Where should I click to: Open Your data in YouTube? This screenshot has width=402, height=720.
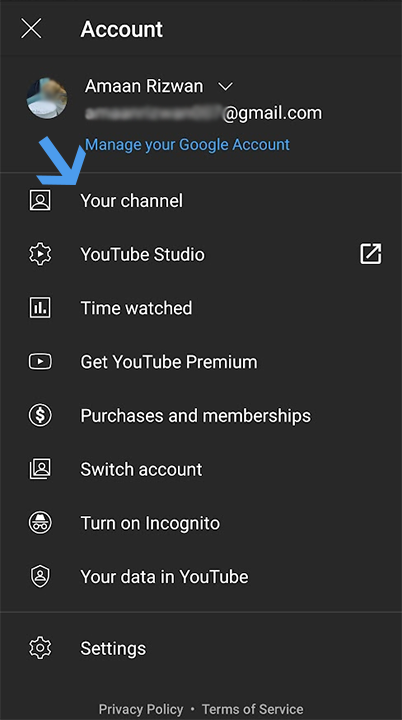[x=164, y=577]
